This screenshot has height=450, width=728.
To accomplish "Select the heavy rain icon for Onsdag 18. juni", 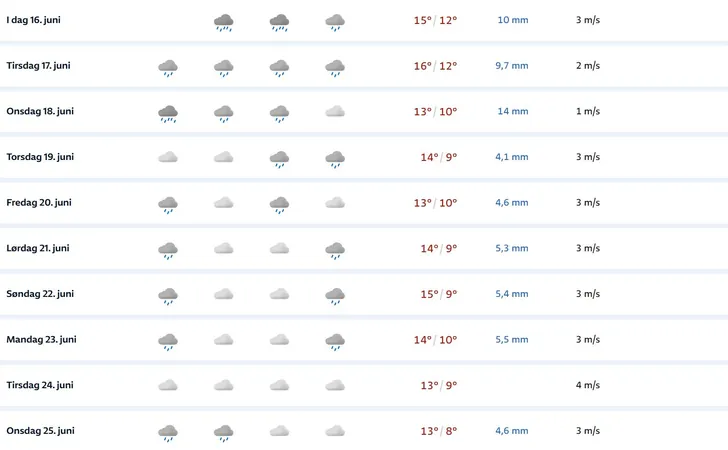I will coord(168,114).
